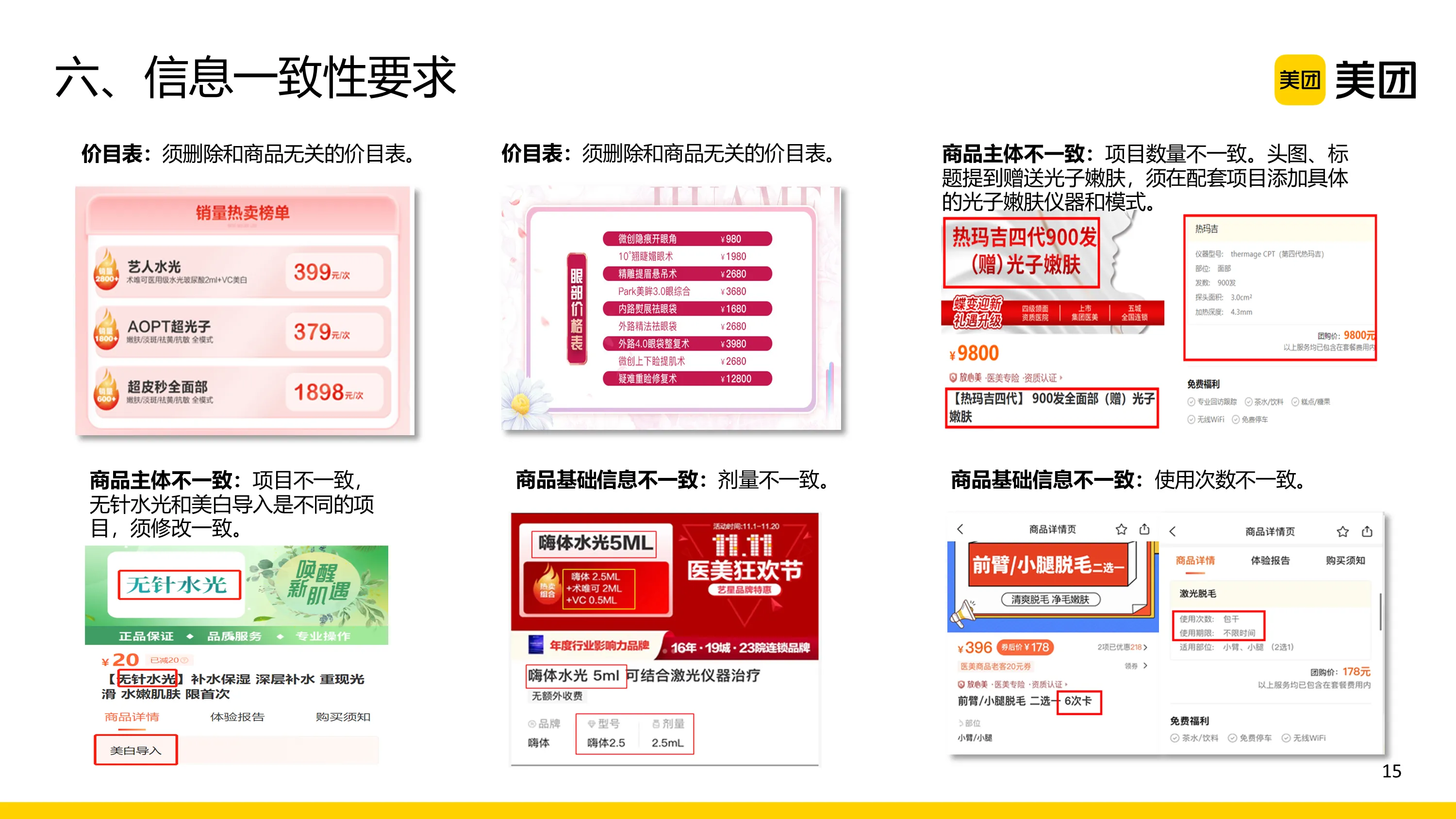
Task: Toggle 无线WiFi check under the 热玛吉 panel
Action: pos(1191,419)
